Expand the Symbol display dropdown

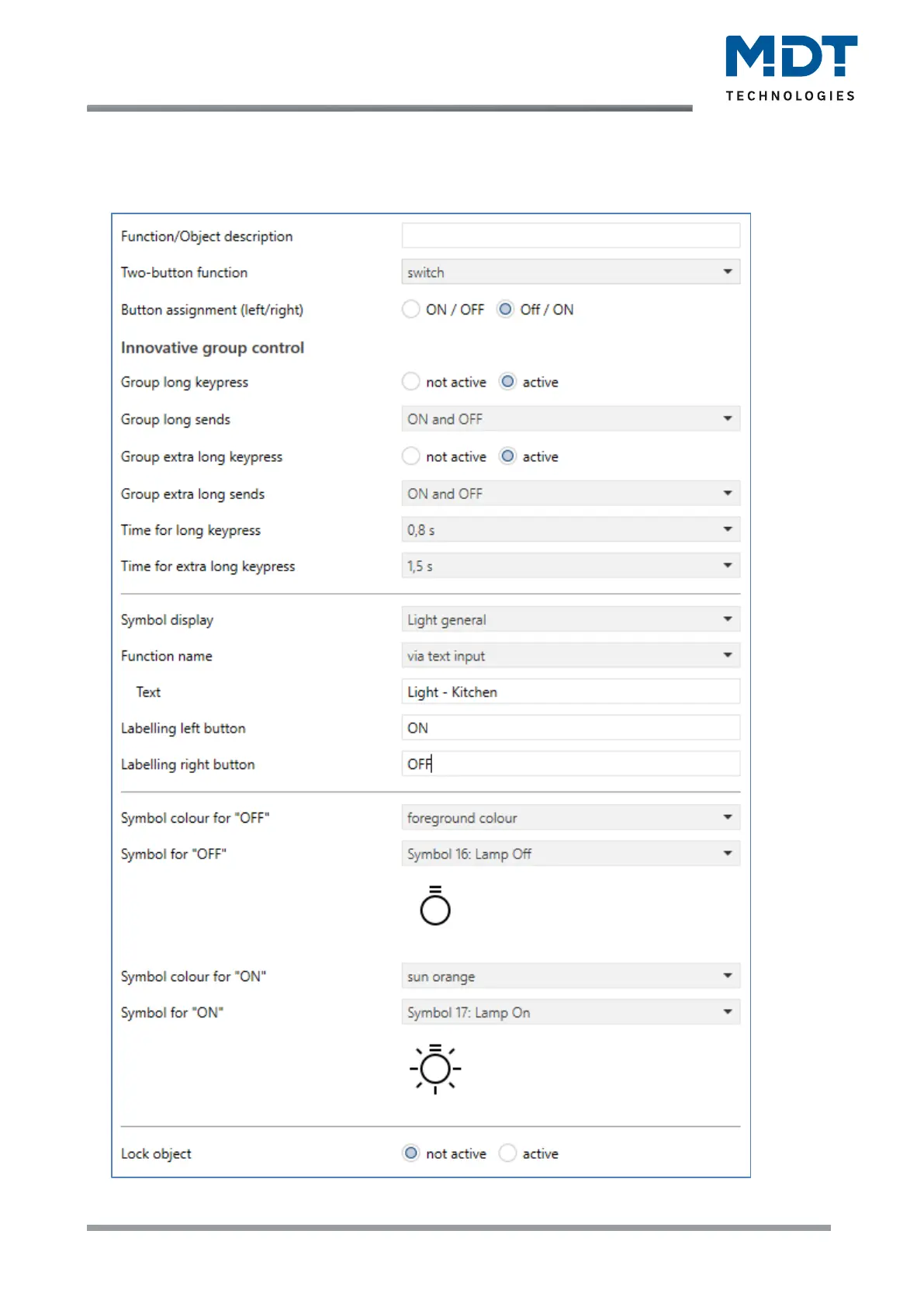tap(570, 619)
